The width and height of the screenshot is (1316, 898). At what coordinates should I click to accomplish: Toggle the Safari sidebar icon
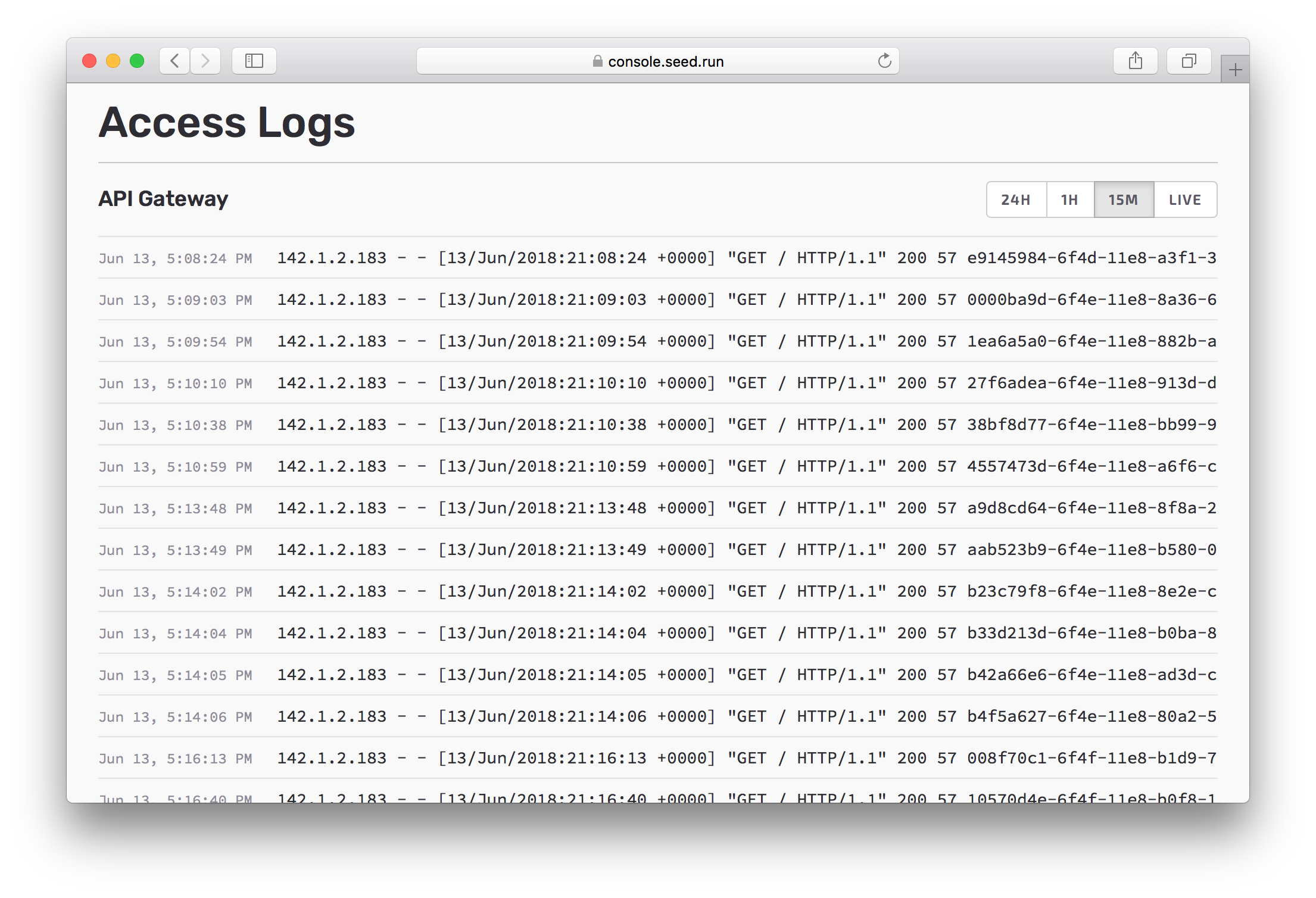[254, 61]
